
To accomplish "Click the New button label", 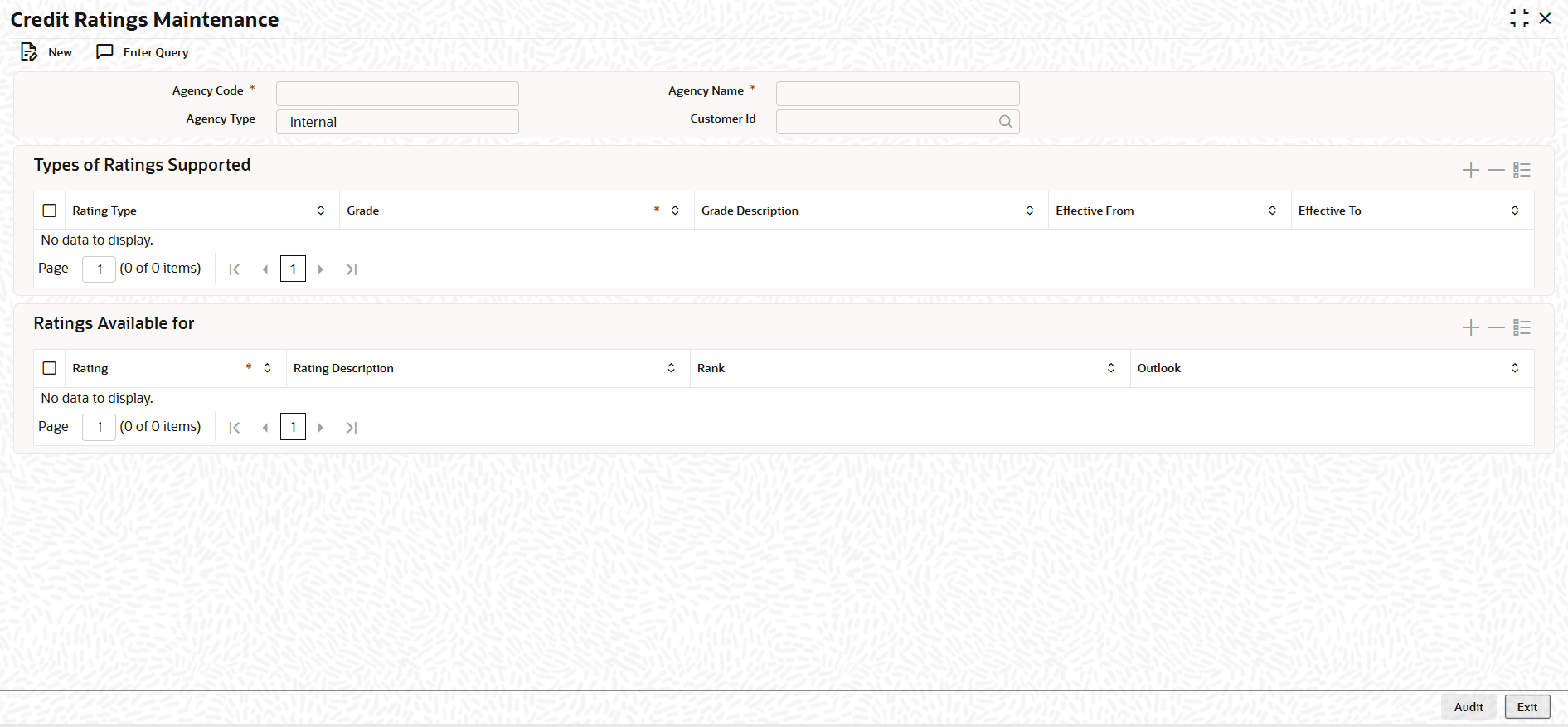I will coord(60,52).
